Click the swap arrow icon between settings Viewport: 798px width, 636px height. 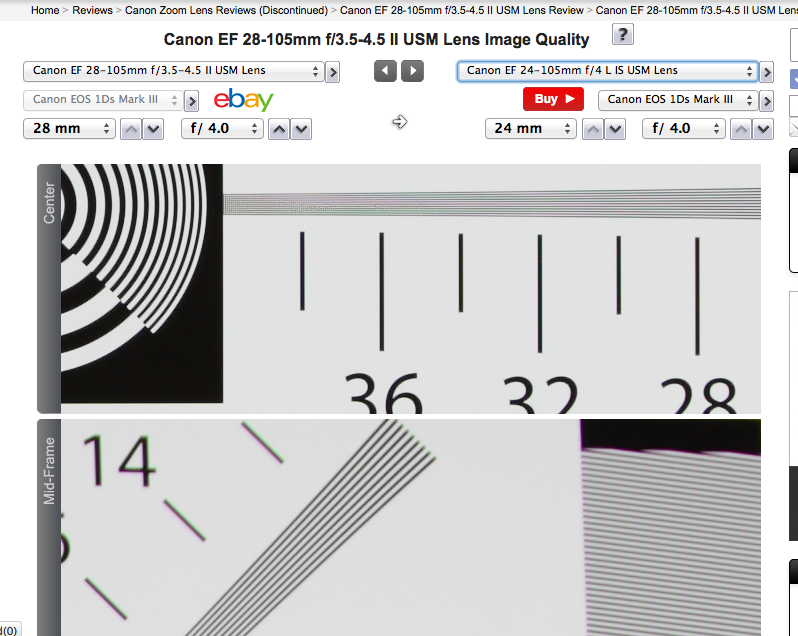[x=399, y=122]
